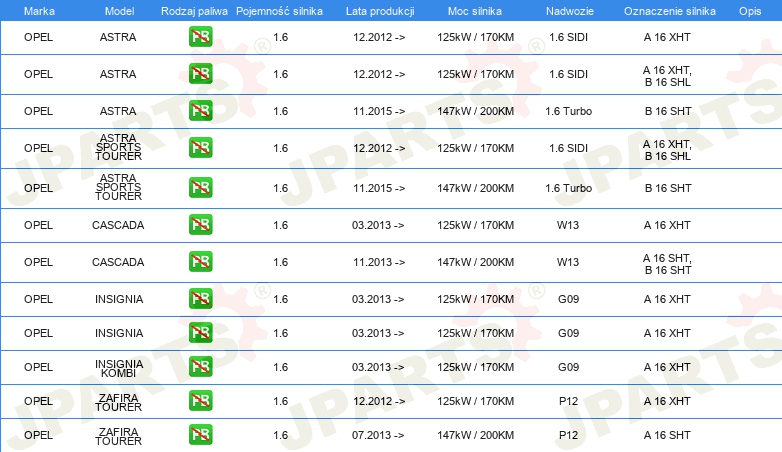This screenshot has height=452, width=782.
Task: Click 'A 16 XHT, B 16 SHL' in plain ASTRA row
Action: pos(667,76)
